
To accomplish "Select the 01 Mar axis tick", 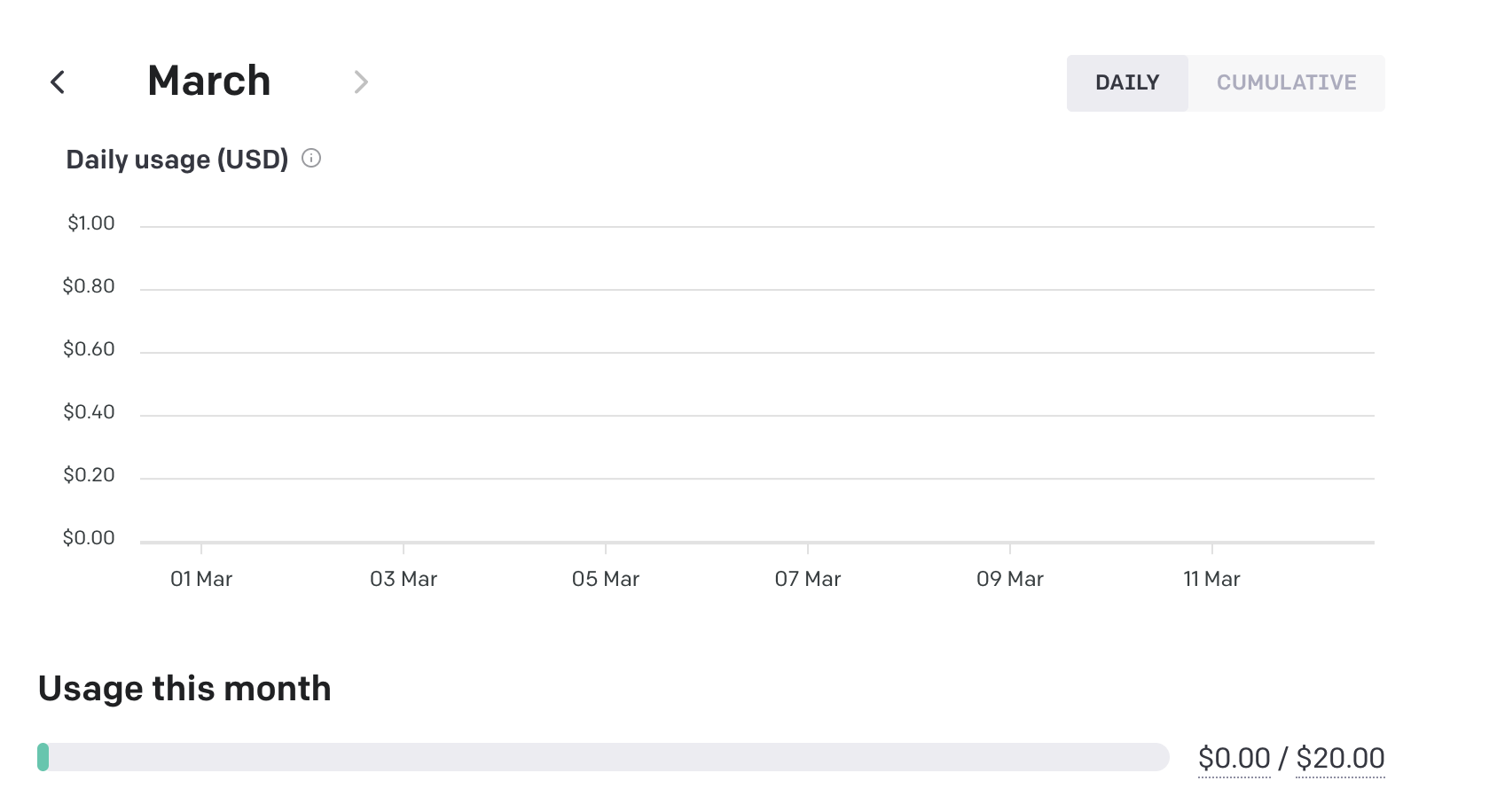I will coord(201,579).
